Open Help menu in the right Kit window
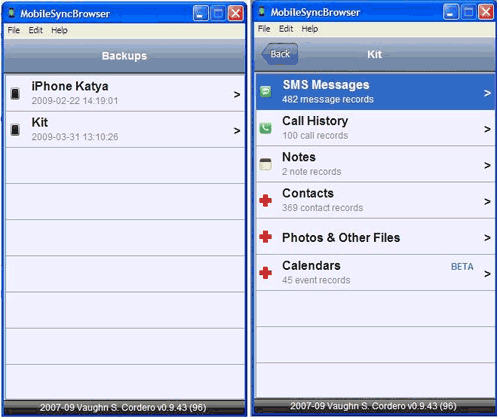The image size is (500, 419). coord(310,29)
